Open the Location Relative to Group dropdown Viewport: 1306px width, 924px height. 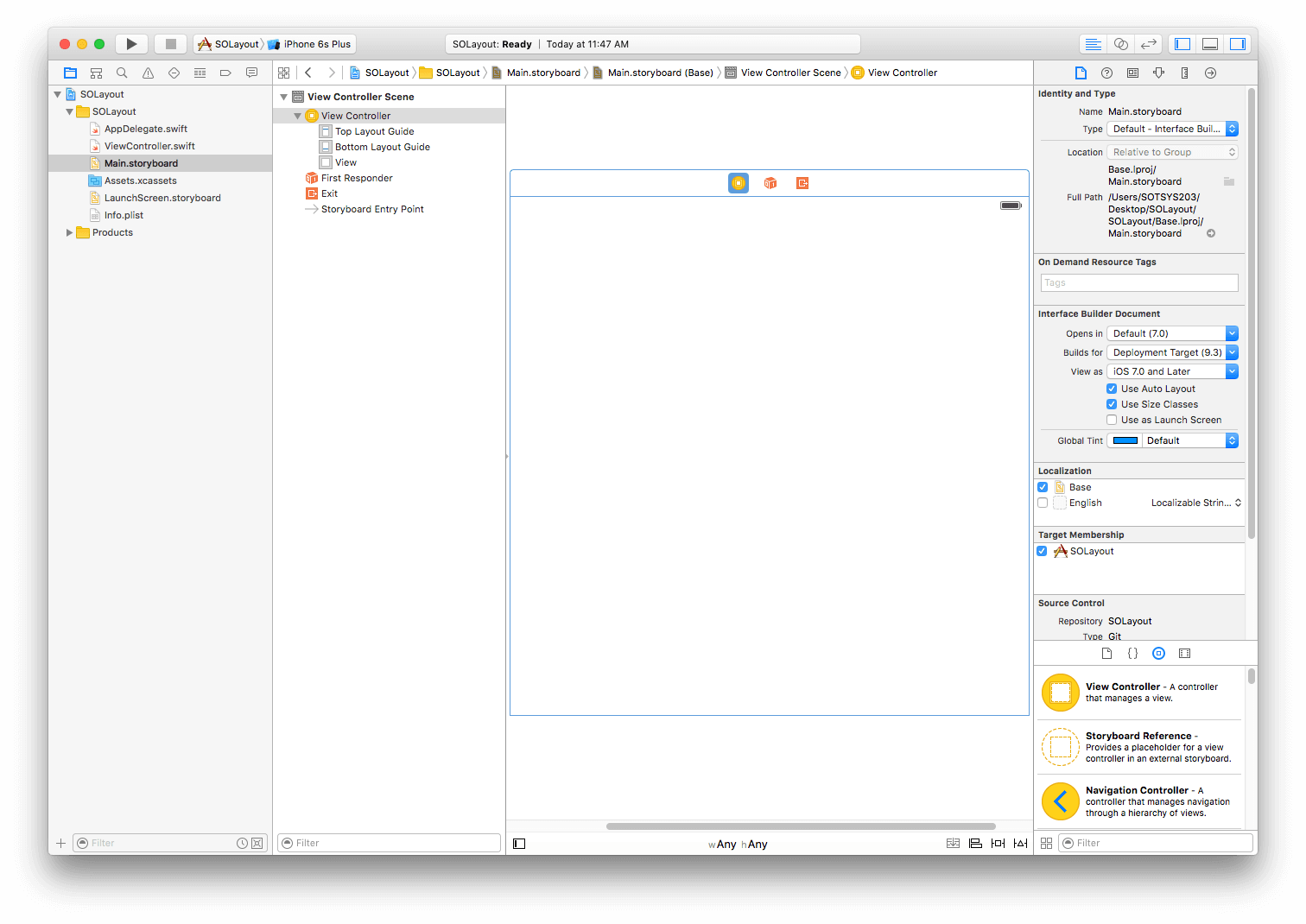coord(1172,152)
